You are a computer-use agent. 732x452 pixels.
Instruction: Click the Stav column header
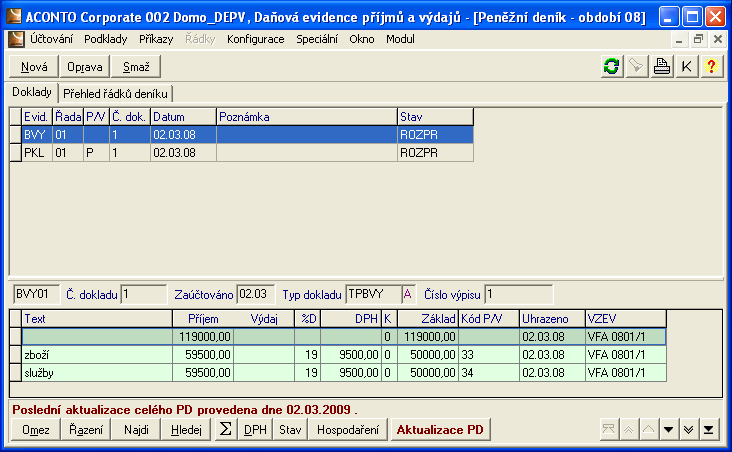[435, 117]
